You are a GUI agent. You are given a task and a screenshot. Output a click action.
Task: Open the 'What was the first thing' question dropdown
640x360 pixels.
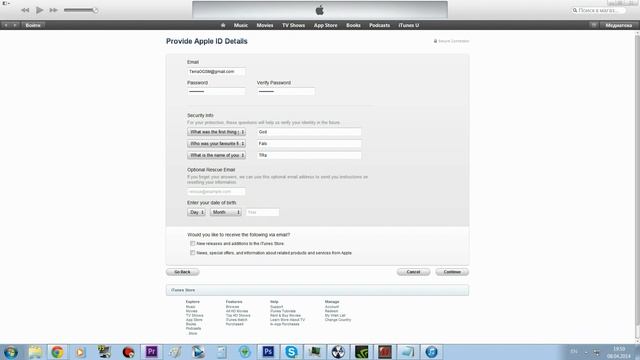point(216,132)
